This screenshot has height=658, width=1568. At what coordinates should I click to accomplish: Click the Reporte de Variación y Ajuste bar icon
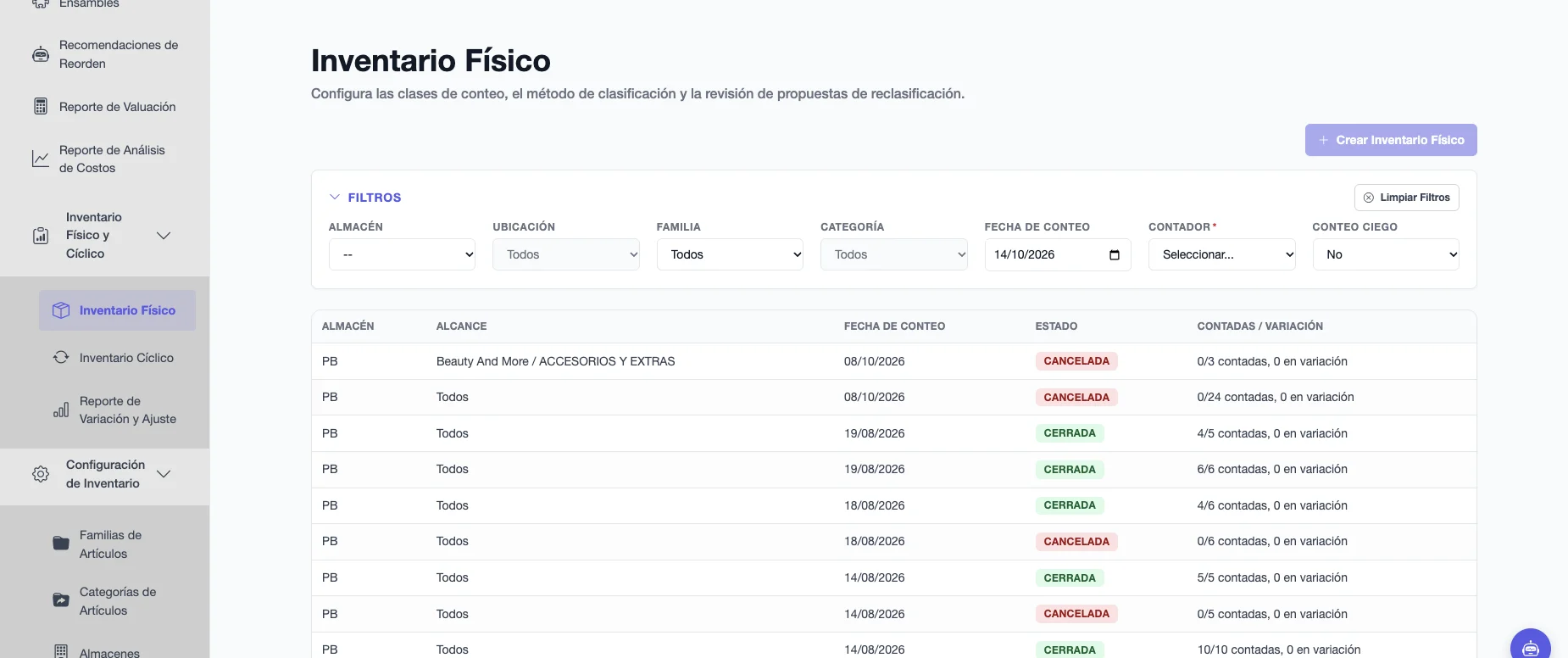[x=61, y=410]
